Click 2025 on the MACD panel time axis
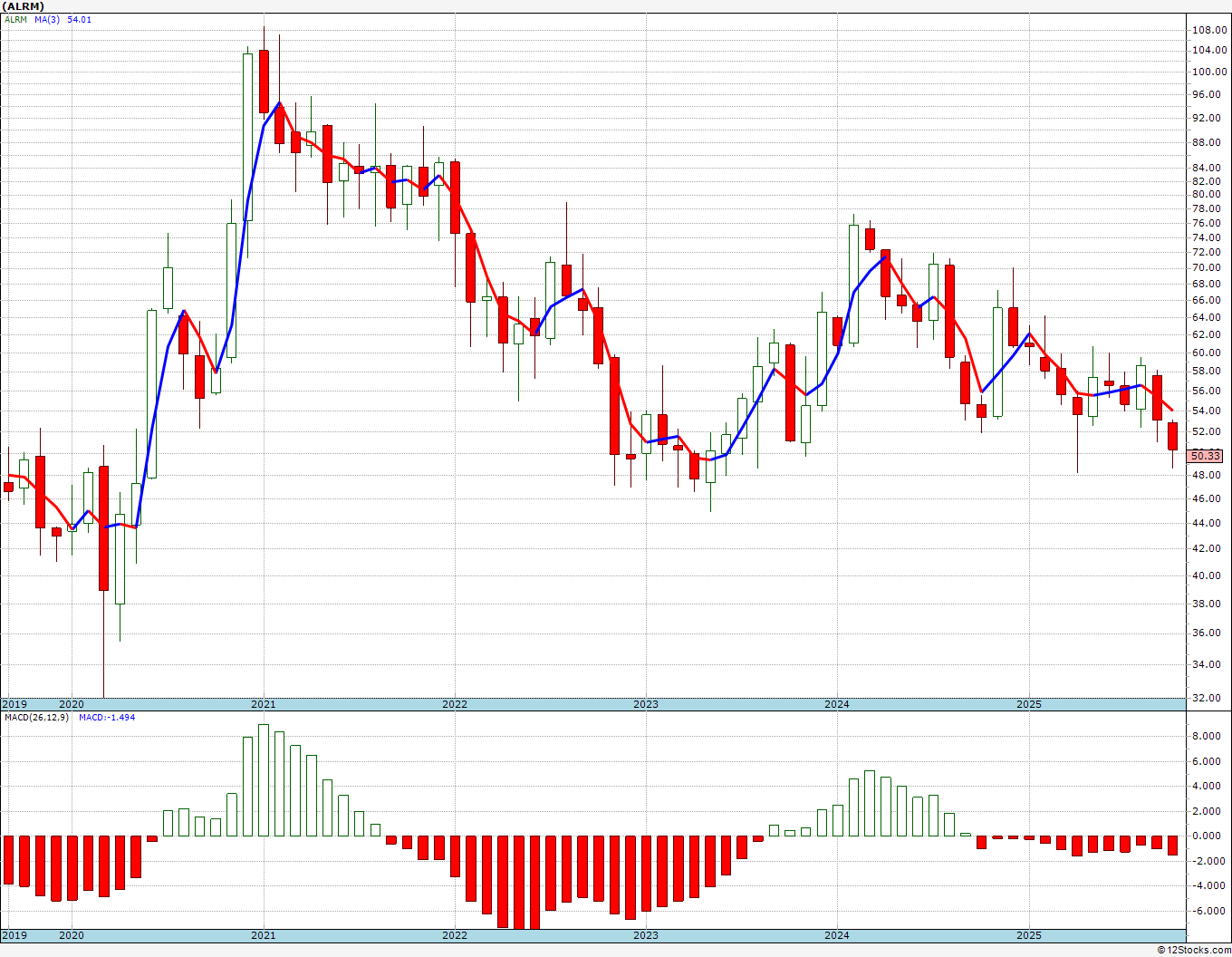1232x957 pixels. click(x=1028, y=935)
